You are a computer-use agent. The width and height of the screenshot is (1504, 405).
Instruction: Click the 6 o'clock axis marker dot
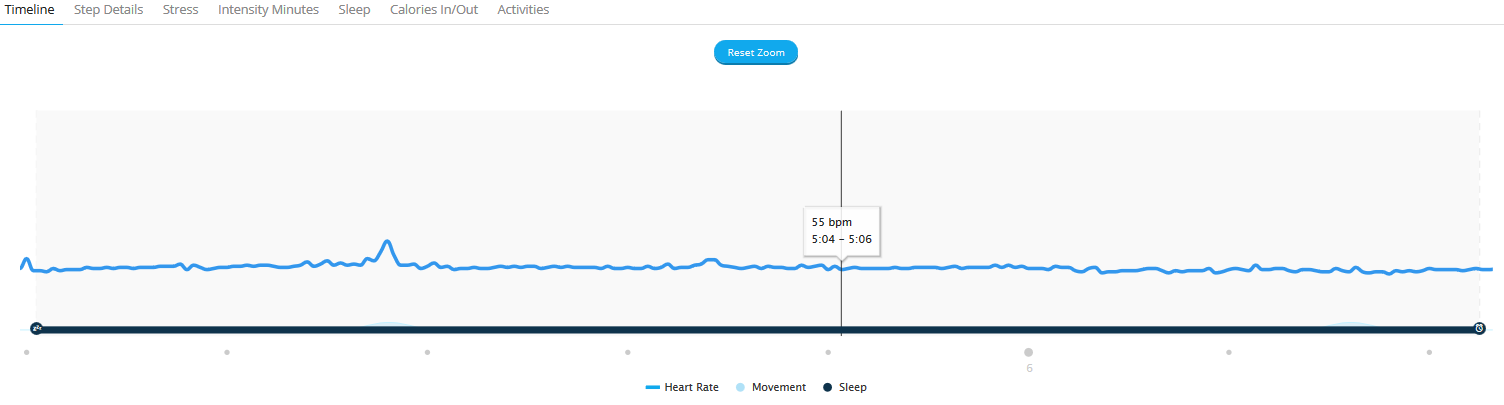coord(1028,352)
